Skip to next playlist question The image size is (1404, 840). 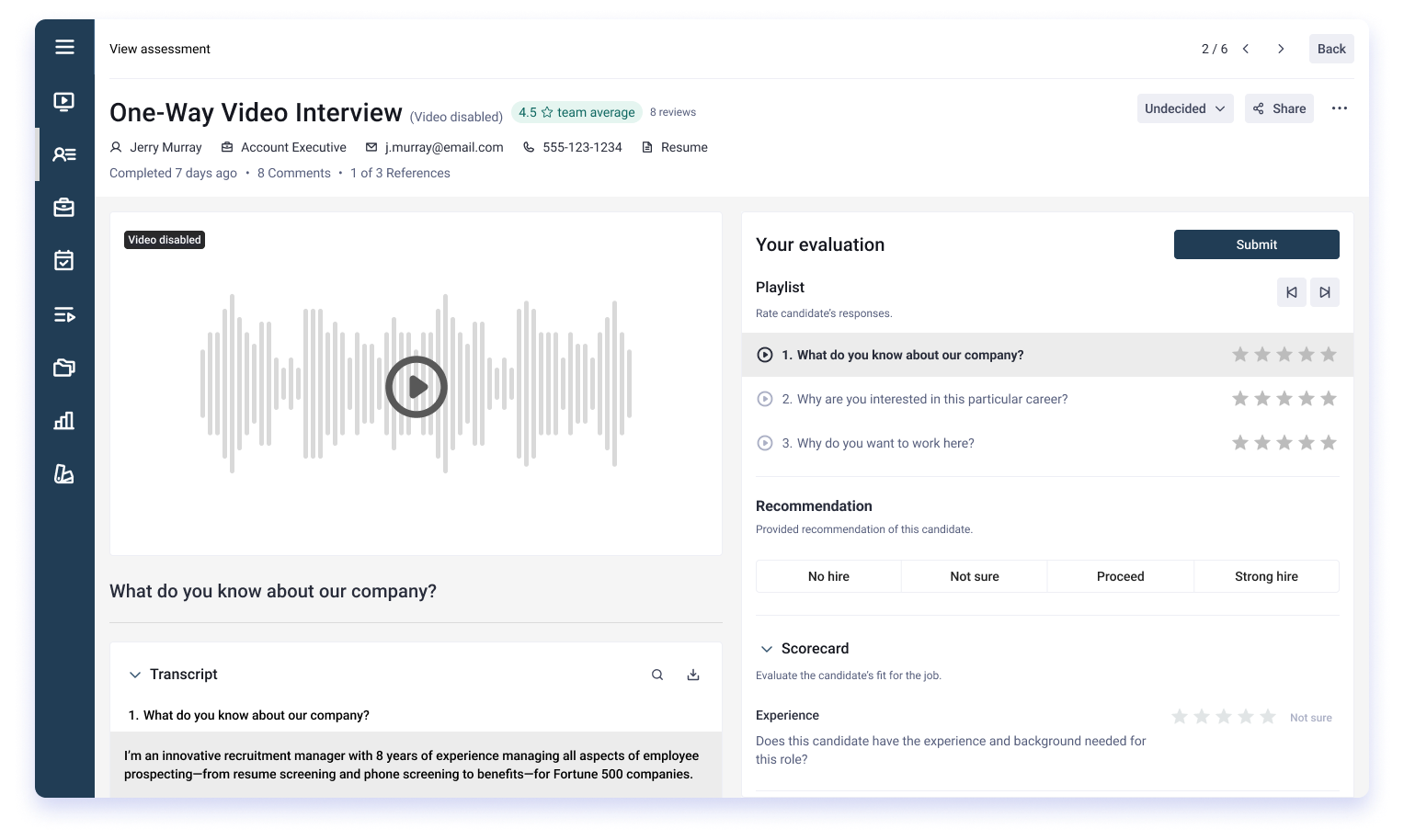tap(1325, 292)
